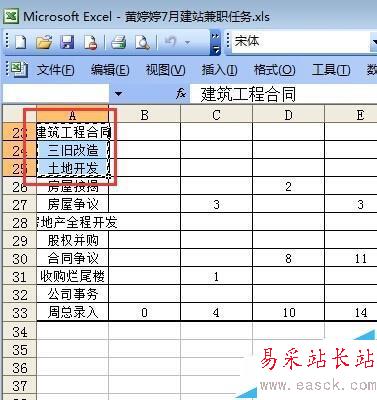Open the 工具(T) menu
The width and height of the screenshot is (377, 400).
[x=331, y=70]
